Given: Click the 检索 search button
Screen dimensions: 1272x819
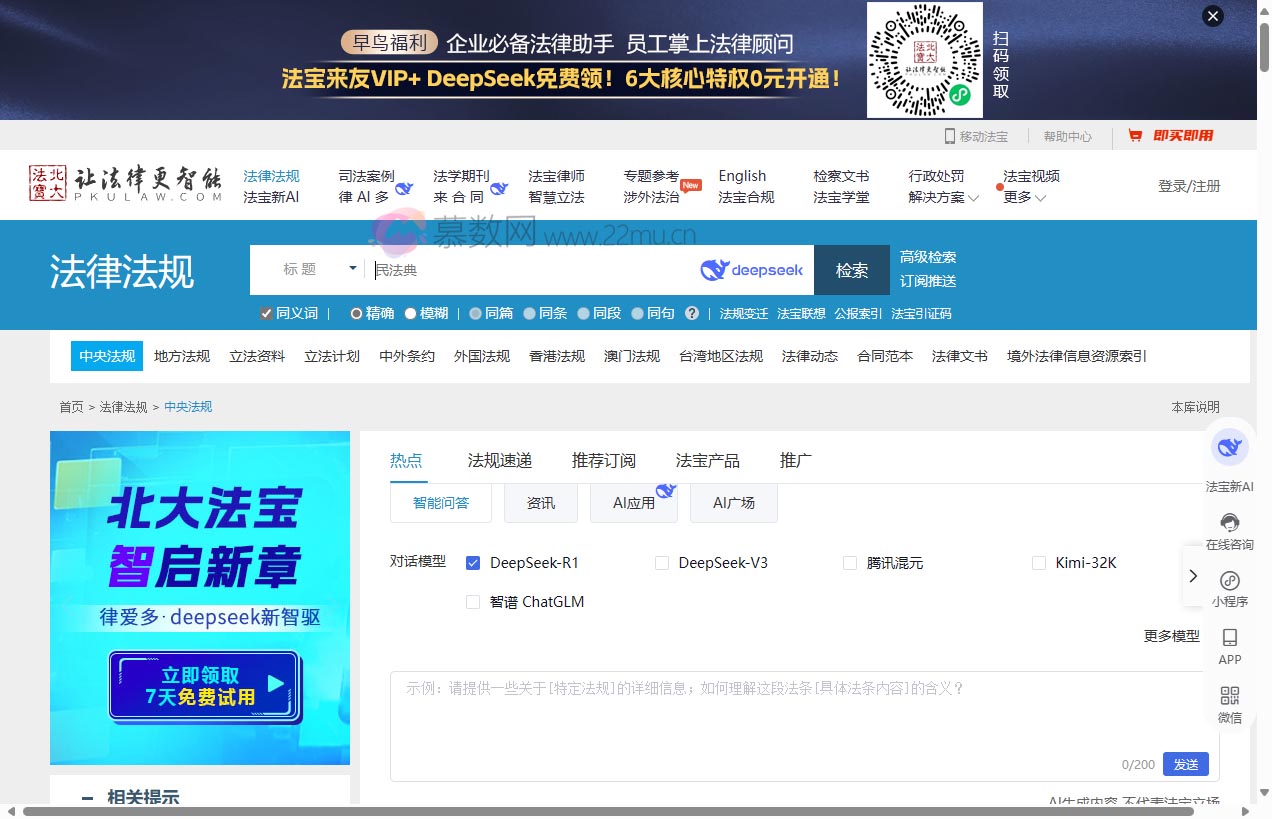Looking at the screenshot, I should [x=851, y=270].
